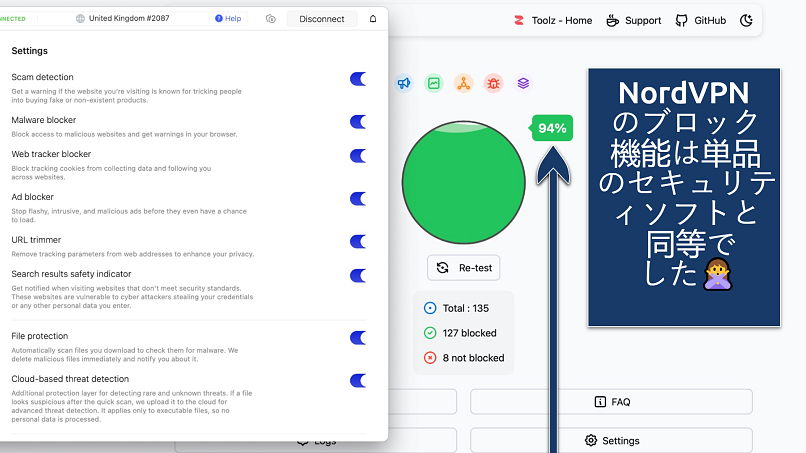Click the globe icon by United Kingdom
The height and width of the screenshot is (453, 806).
click(80, 19)
